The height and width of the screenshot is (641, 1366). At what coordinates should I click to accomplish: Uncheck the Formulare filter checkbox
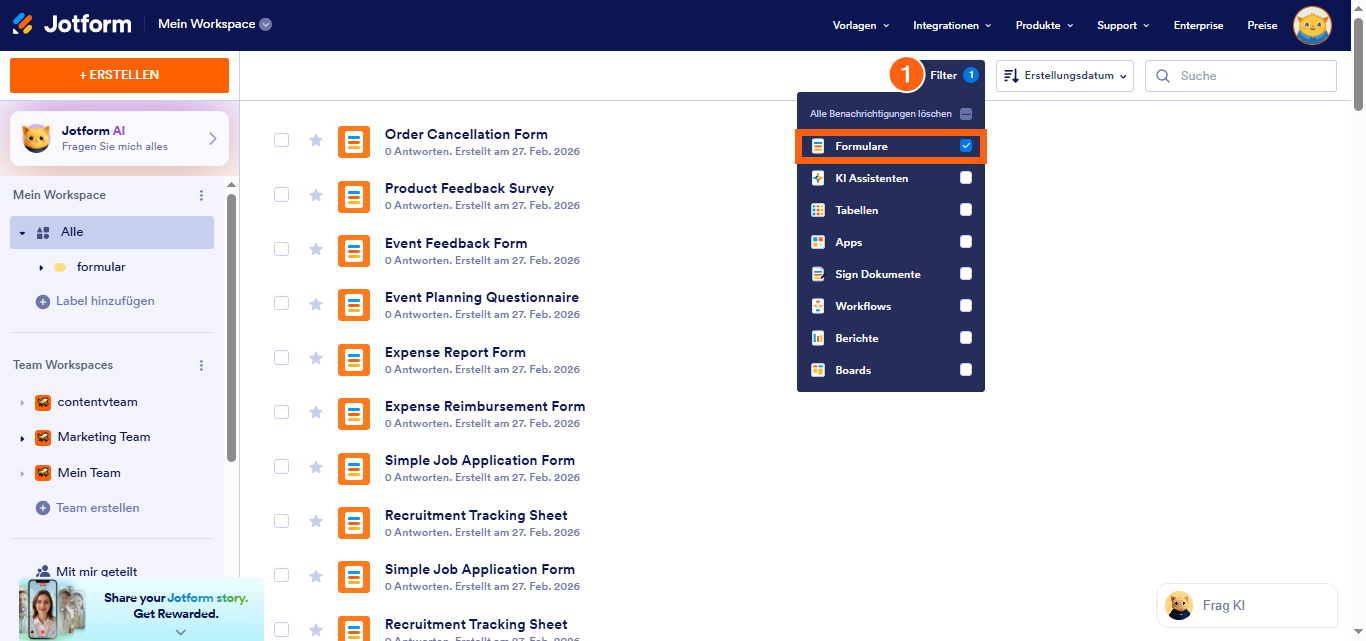(966, 146)
